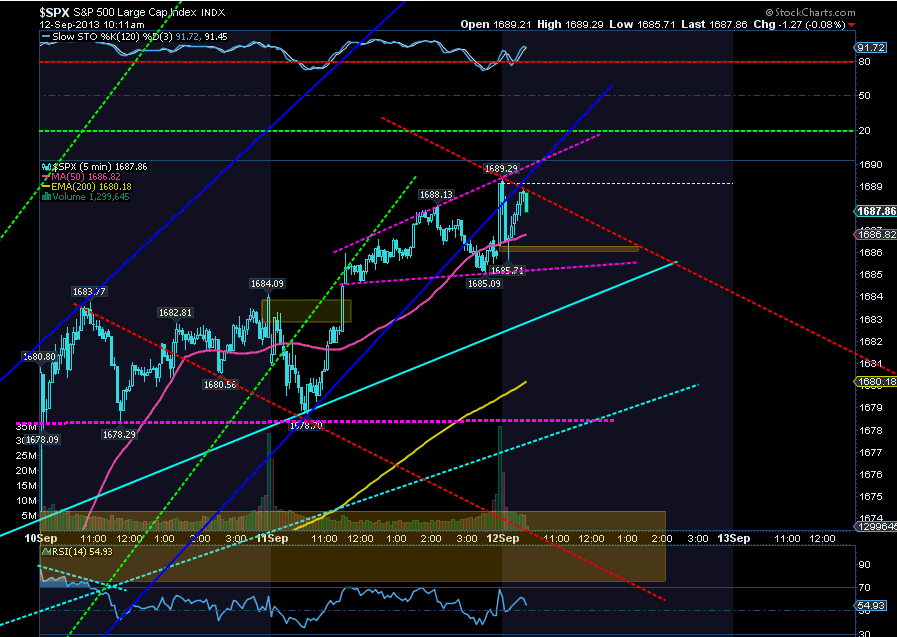The width and height of the screenshot is (897, 637).
Task: Click the 80 level on stochastic axis
Action: [x=865, y=62]
